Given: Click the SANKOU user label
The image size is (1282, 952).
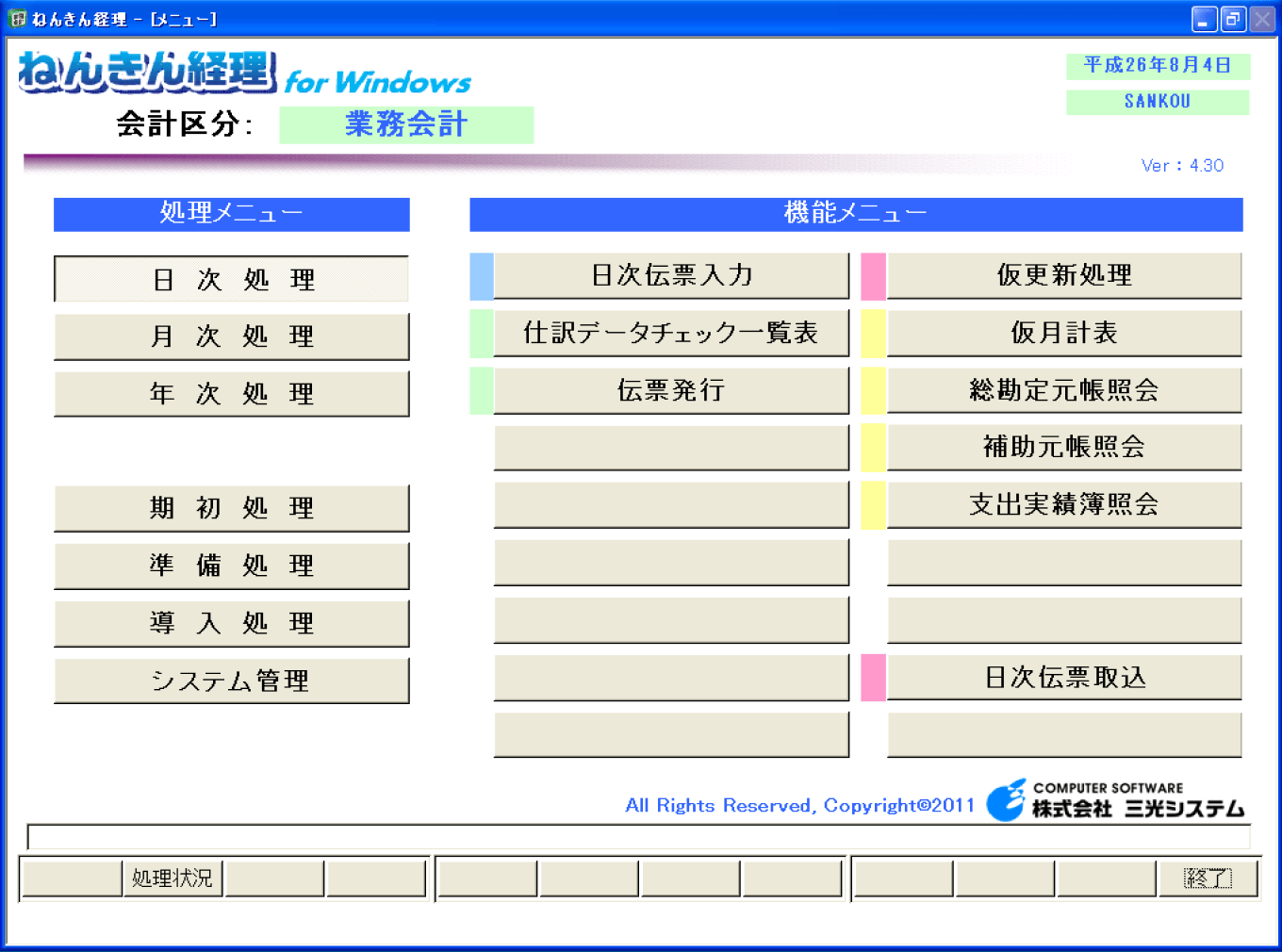Looking at the screenshot, I should coord(1158,102).
